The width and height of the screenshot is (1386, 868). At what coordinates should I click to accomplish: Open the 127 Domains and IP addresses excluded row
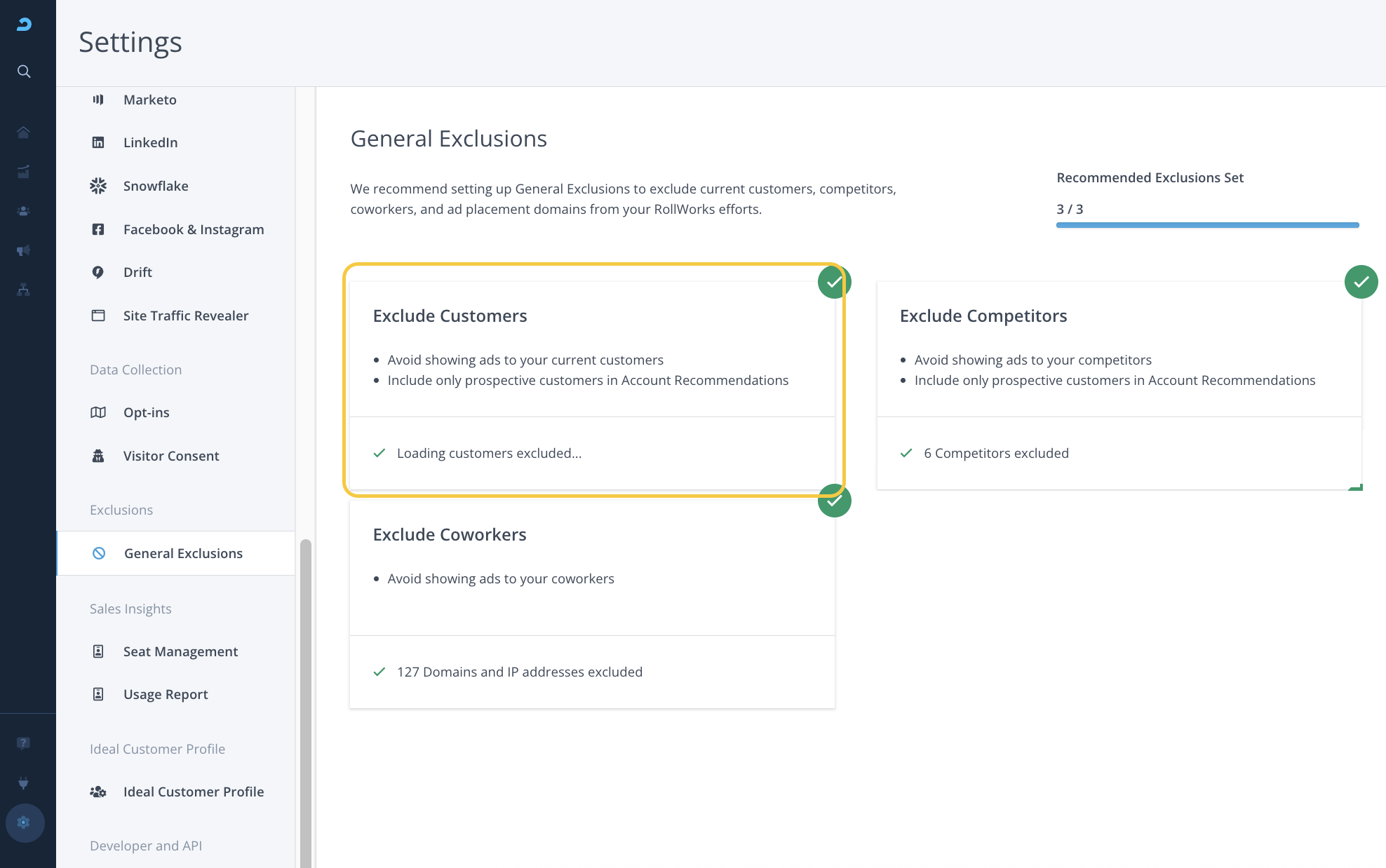tap(519, 672)
